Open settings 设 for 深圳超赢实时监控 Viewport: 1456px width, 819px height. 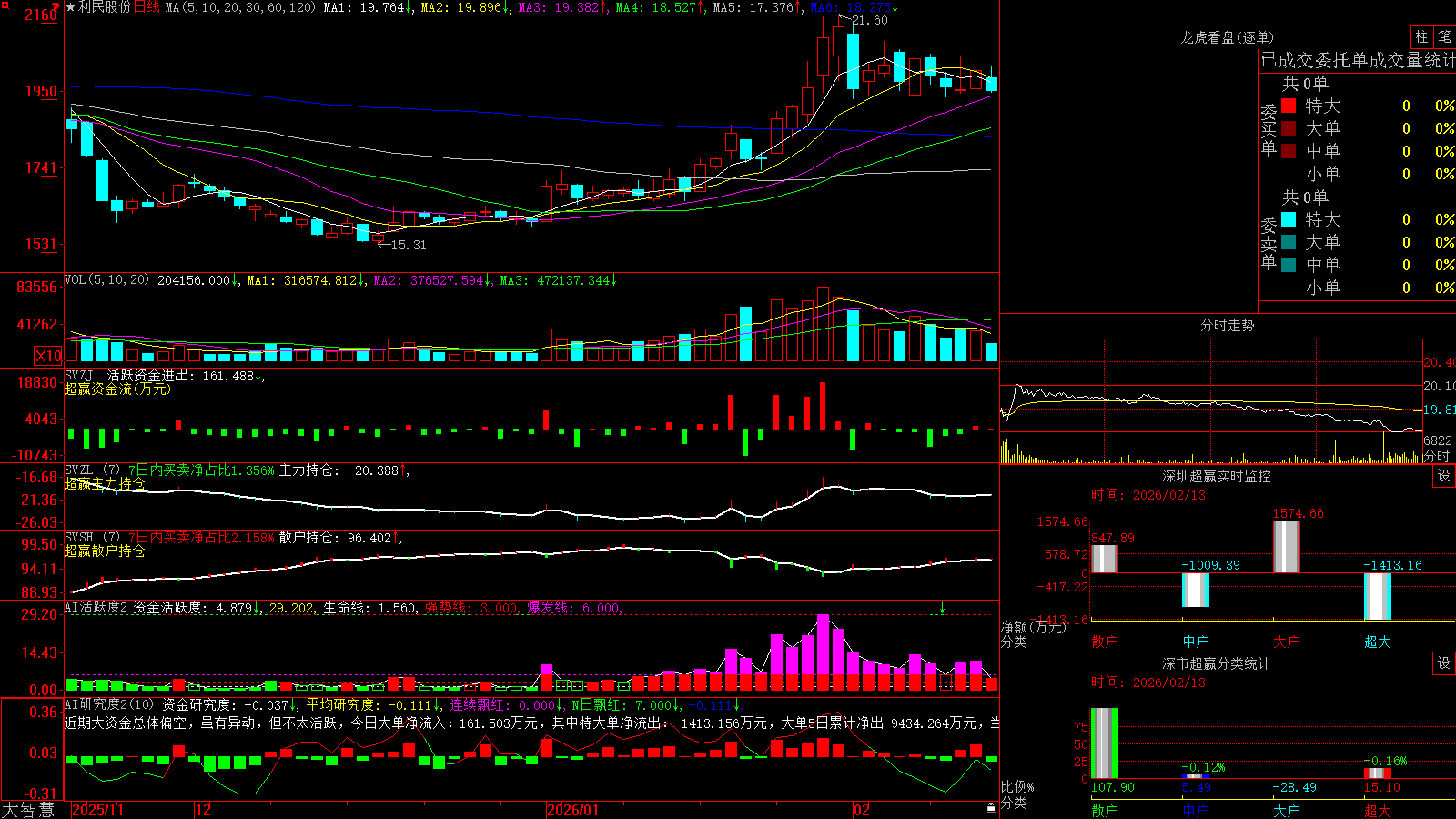click(x=1444, y=476)
